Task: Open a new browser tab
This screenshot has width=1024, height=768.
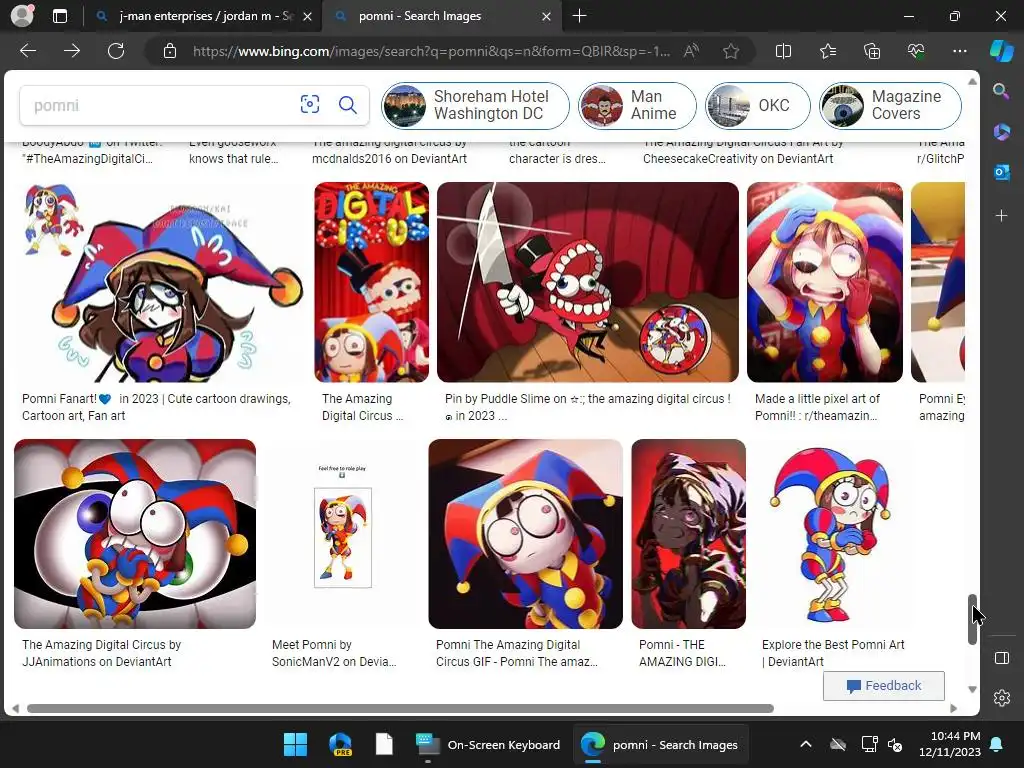Action: click(579, 16)
